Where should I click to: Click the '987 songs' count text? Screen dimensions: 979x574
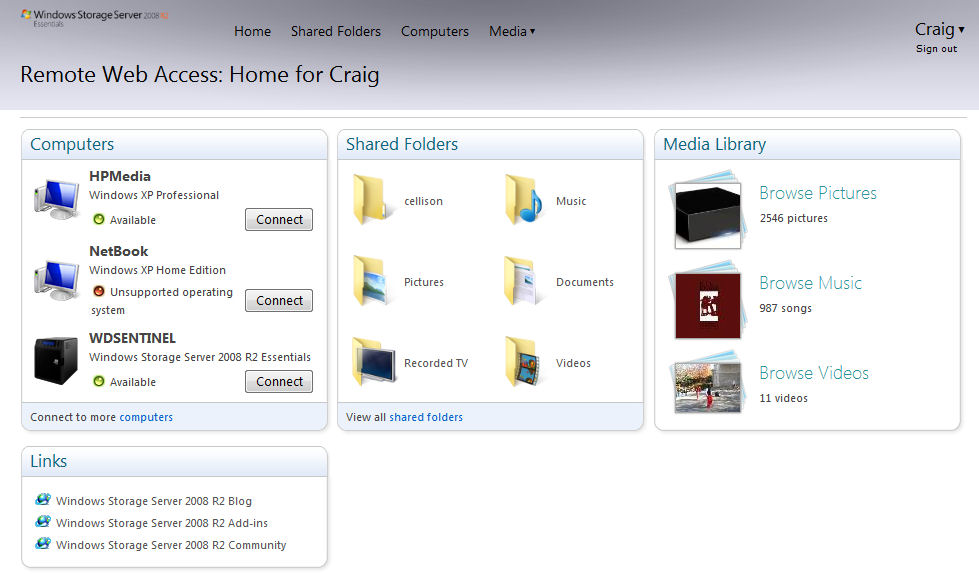[785, 308]
